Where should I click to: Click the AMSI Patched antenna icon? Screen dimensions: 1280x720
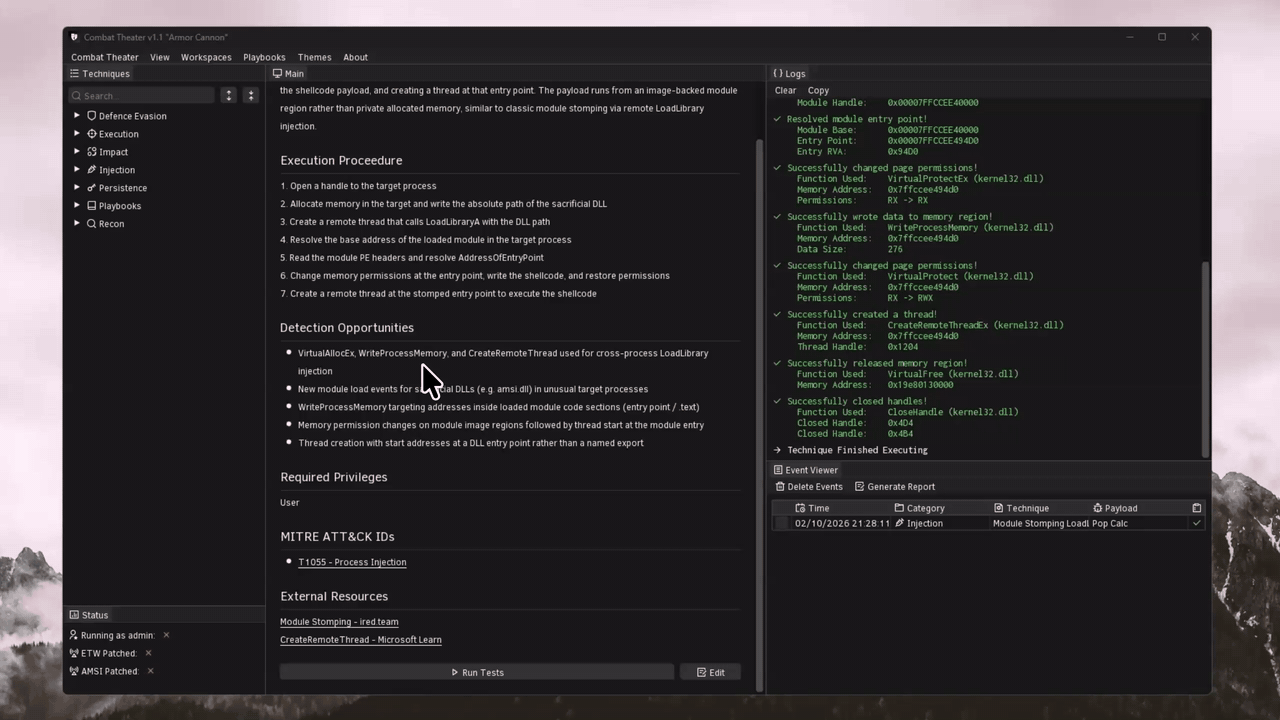pos(73,671)
